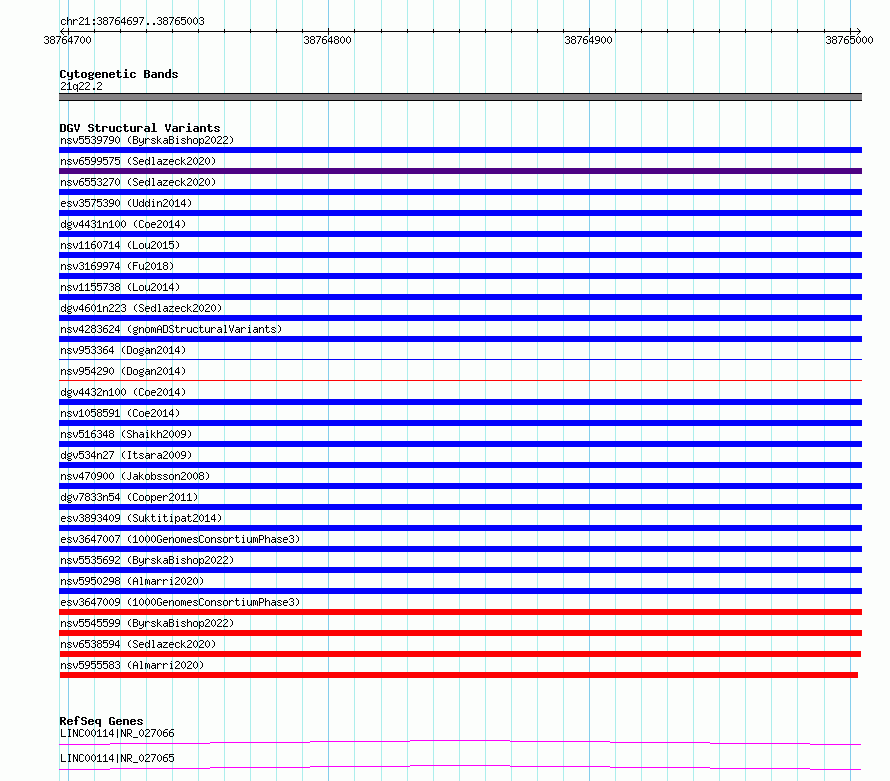Click nsv1155738 (Lou2014) label
Screen dimensions: 890x781
[120, 287]
